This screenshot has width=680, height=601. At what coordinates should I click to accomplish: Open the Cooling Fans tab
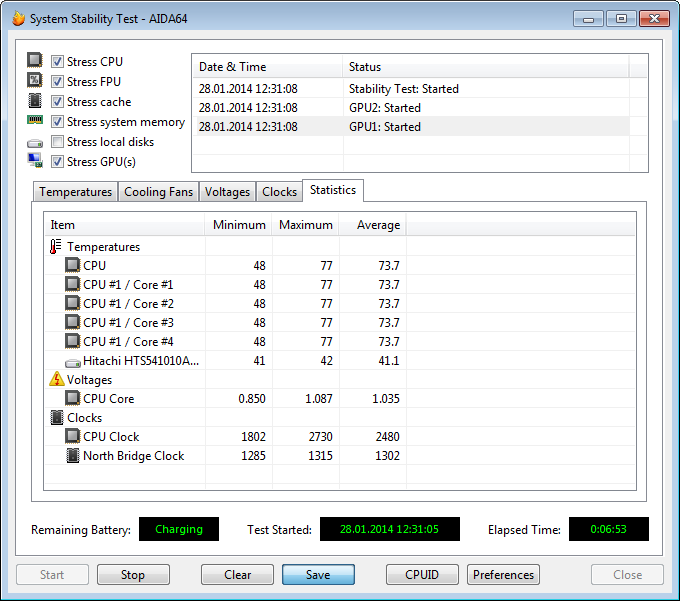click(x=158, y=192)
